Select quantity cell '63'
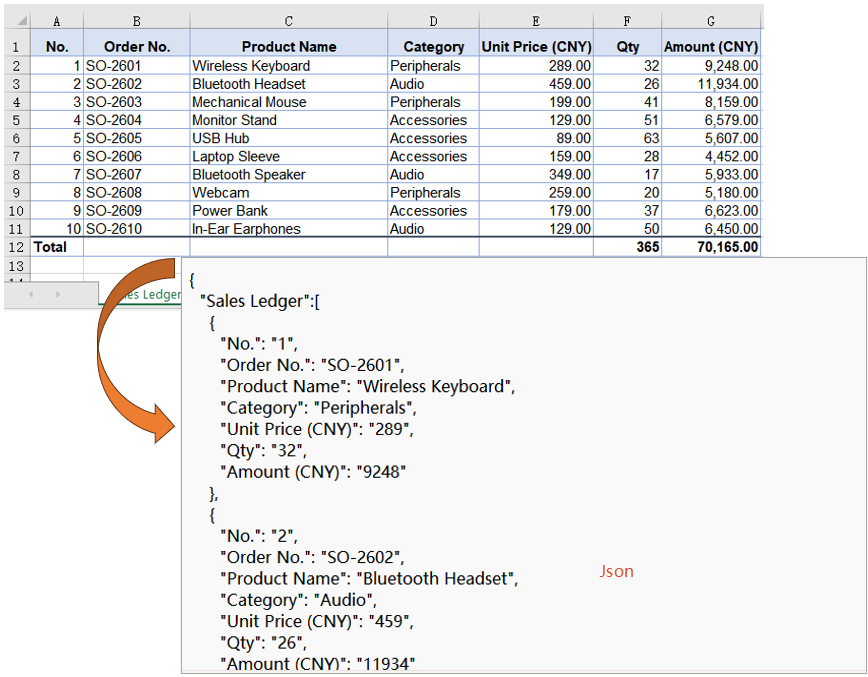 coord(627,138)
